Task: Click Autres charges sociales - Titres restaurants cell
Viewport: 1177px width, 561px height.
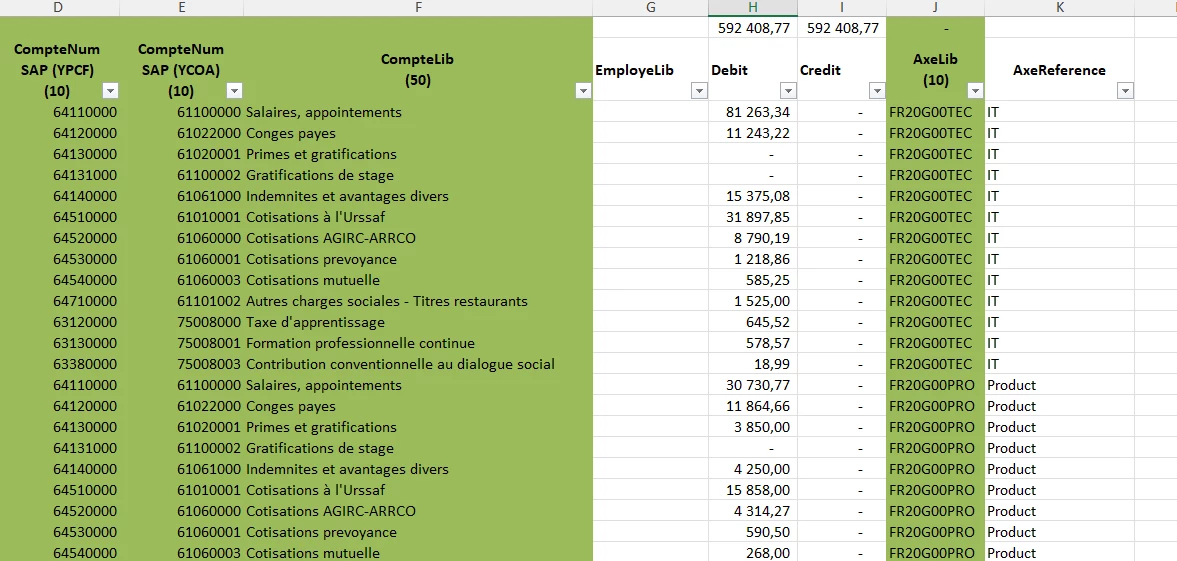Action: point(418,301)
